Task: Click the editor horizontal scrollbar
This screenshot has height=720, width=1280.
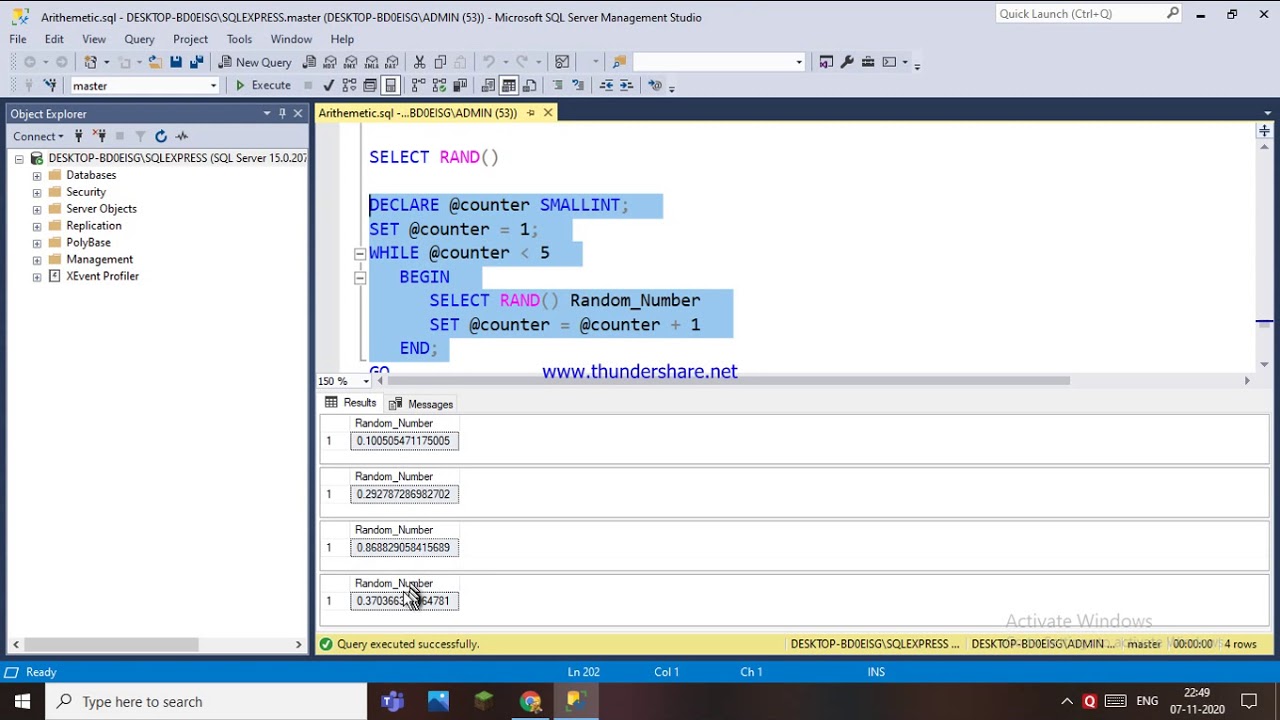Action: tap(730, 380)
